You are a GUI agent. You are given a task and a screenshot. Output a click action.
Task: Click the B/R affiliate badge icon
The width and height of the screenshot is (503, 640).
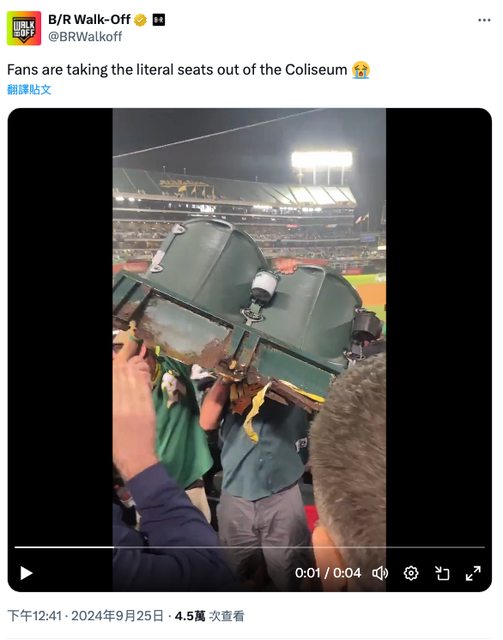click(x=159, y=20)
